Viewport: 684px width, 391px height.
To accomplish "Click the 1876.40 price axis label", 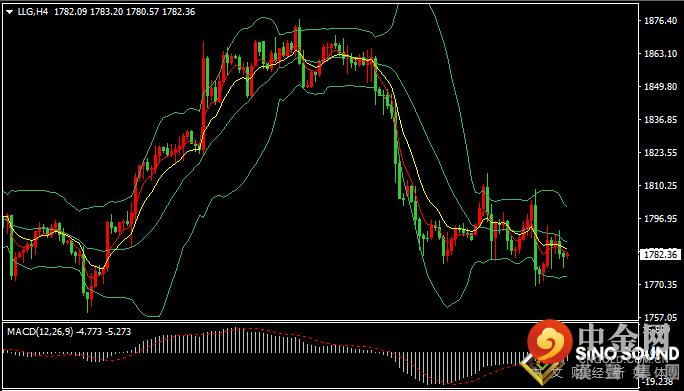I will point(660,21).
